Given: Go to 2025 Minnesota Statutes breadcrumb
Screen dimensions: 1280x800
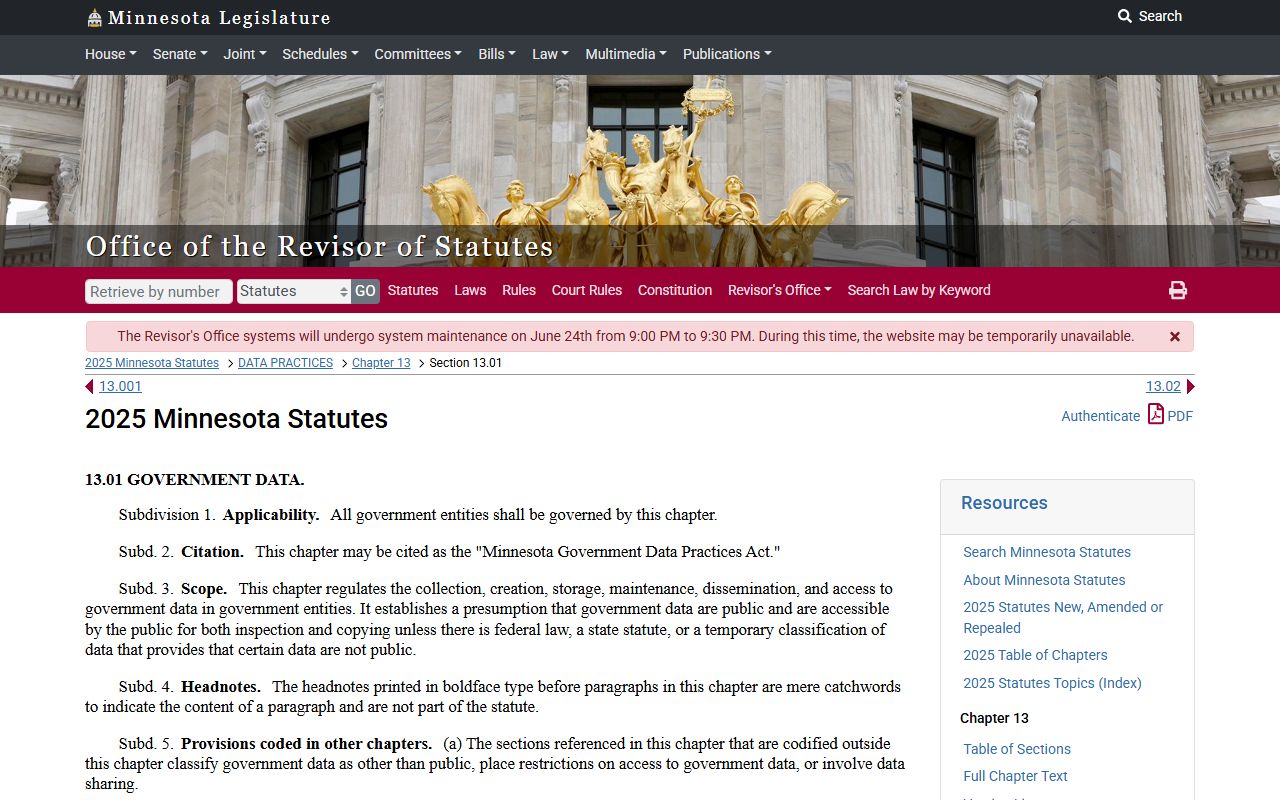Looking at the screenshot, I should [x=152, y=363].
